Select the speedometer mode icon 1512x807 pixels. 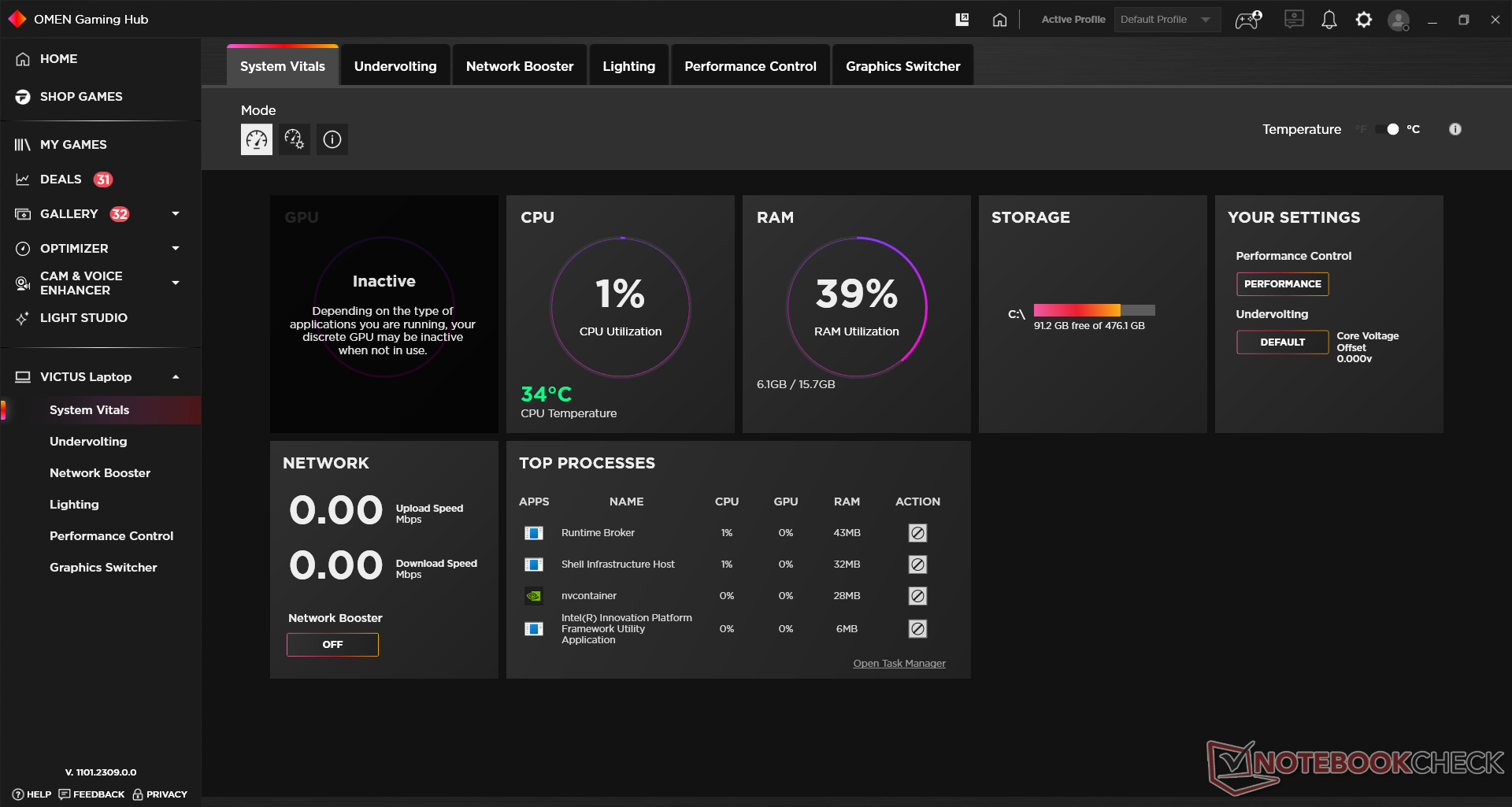(x=257, y=139)
